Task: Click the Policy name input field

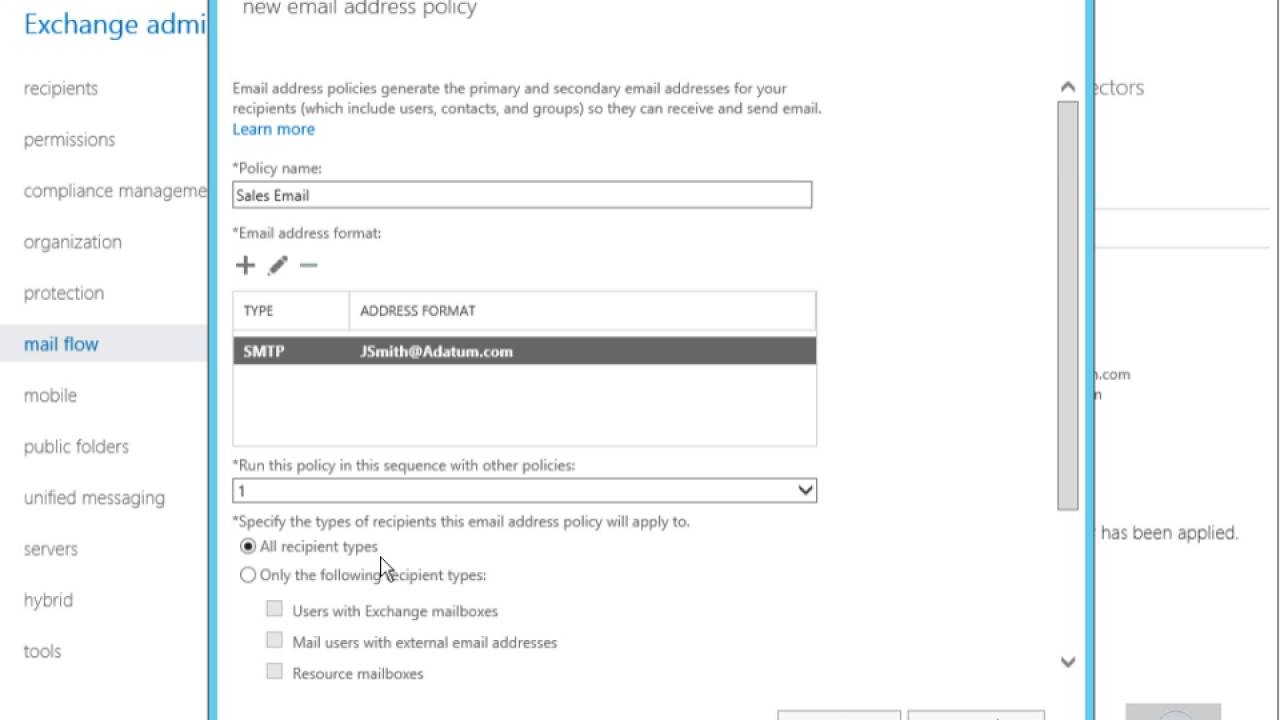Action: pyautogui.click(x=522, y=195)
